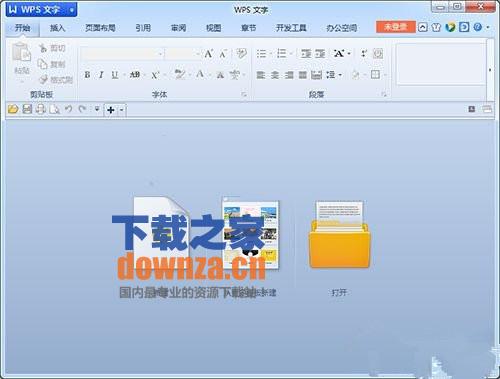500x379 pixels.
Task: Click the print icon on quick toolbar
Action: point(41,109)
